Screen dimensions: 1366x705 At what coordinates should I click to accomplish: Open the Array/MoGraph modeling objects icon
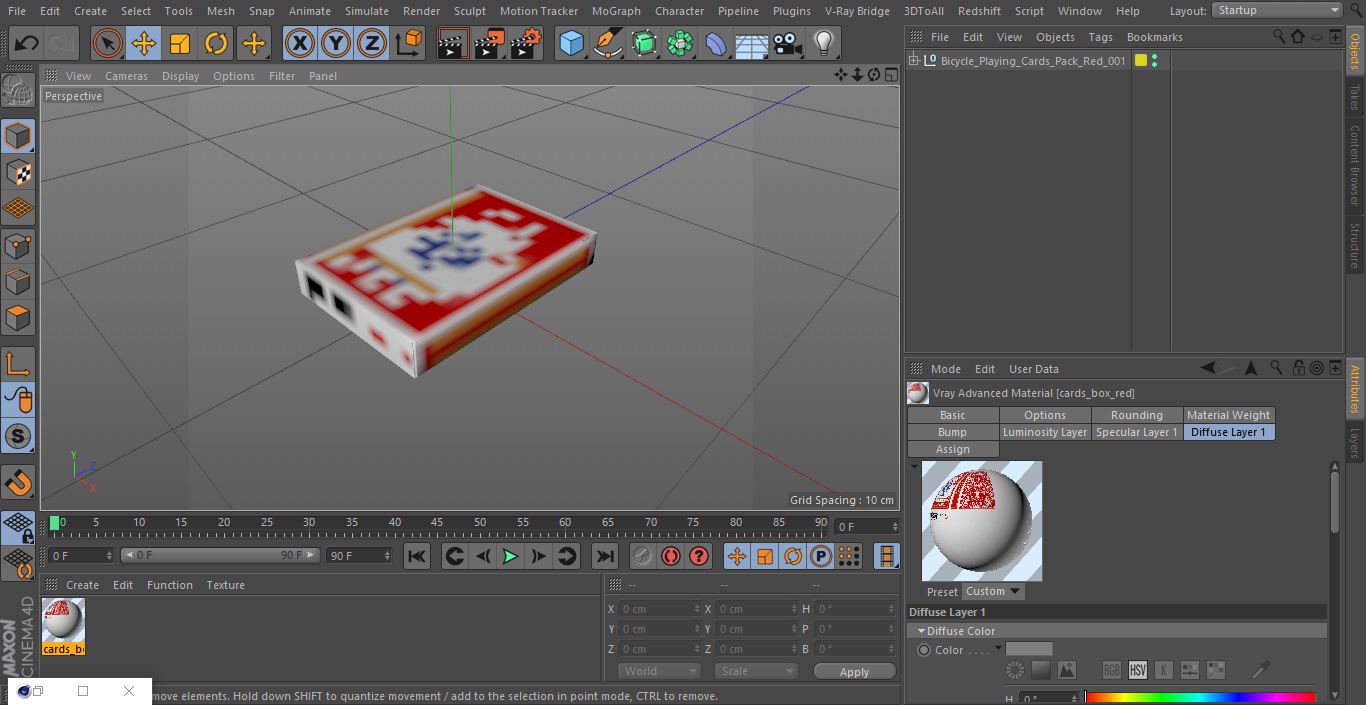tap(680, 44)
